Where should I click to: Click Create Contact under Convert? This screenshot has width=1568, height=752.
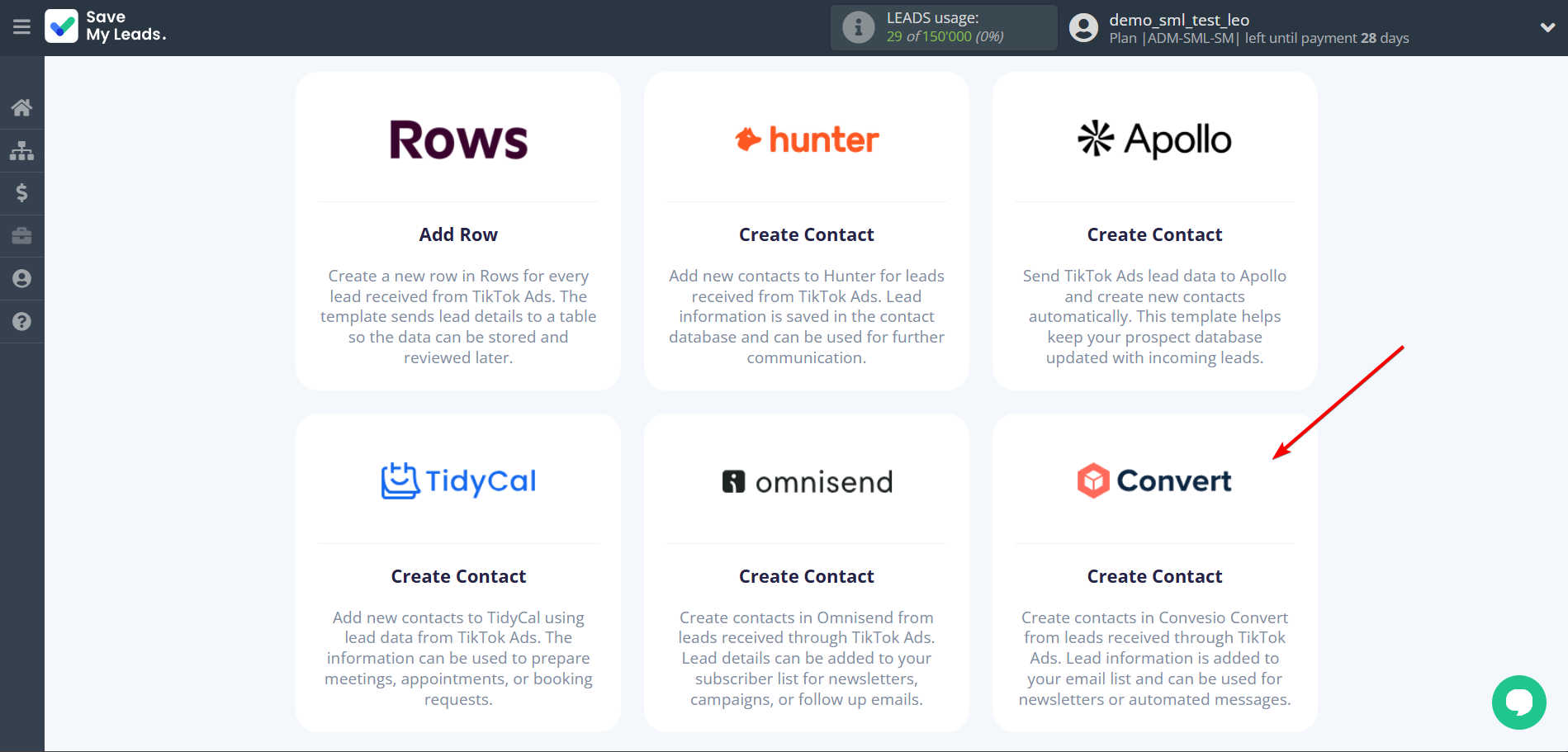click(x=1154, y=576)
